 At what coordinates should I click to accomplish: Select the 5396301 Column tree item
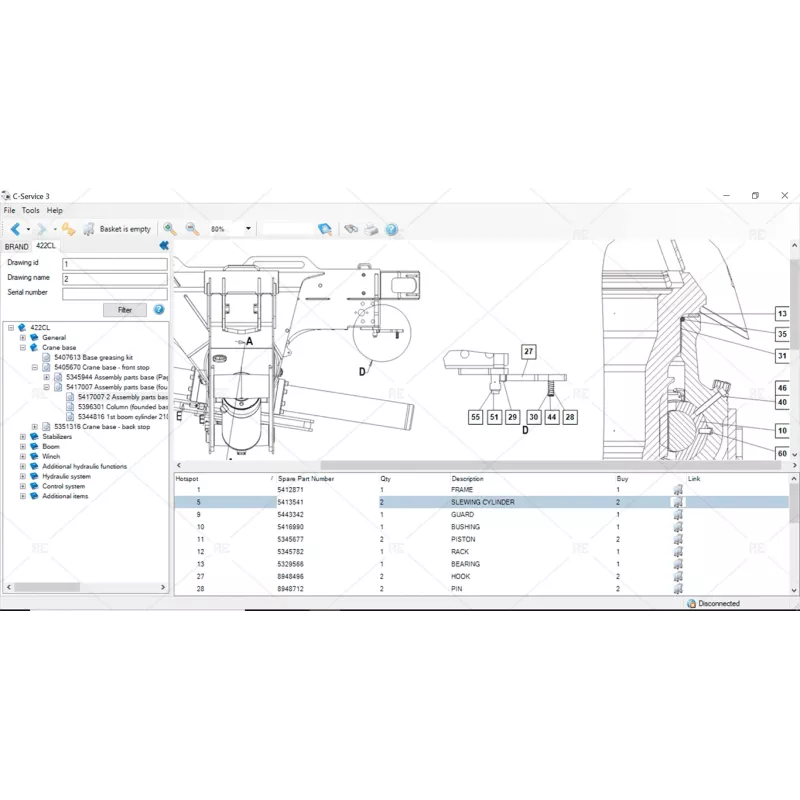[x=108, y=407]
